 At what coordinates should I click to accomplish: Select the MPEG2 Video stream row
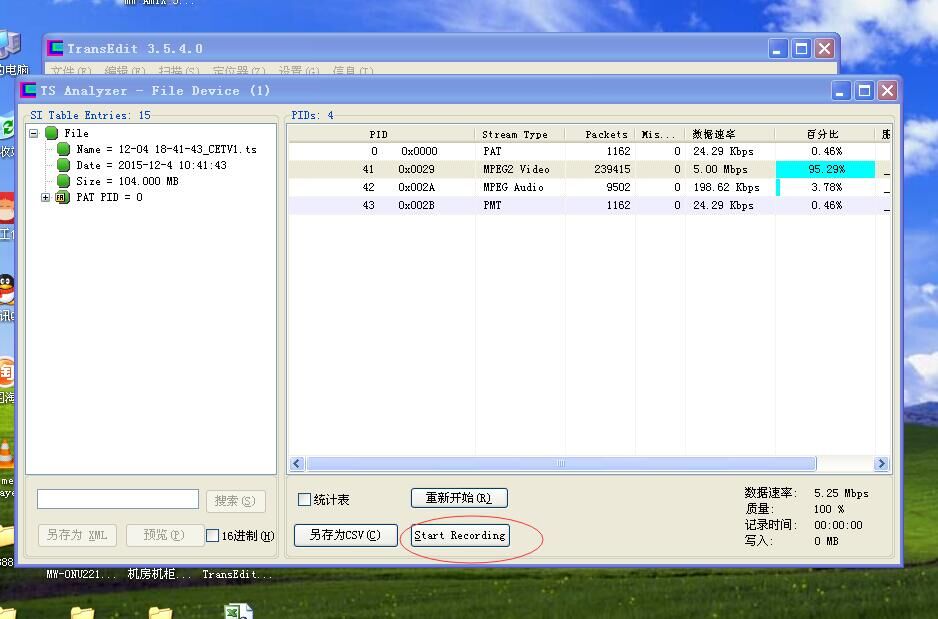point(590,169)
